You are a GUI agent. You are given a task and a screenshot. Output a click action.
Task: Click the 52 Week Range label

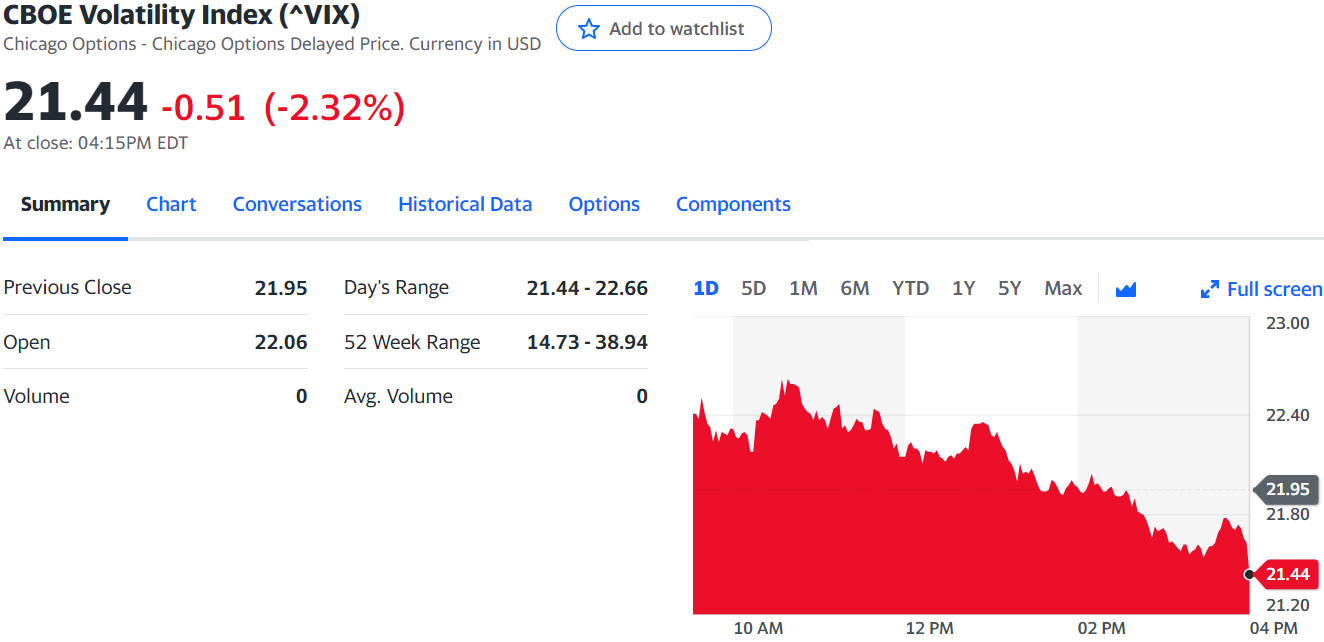coord(412,342)
